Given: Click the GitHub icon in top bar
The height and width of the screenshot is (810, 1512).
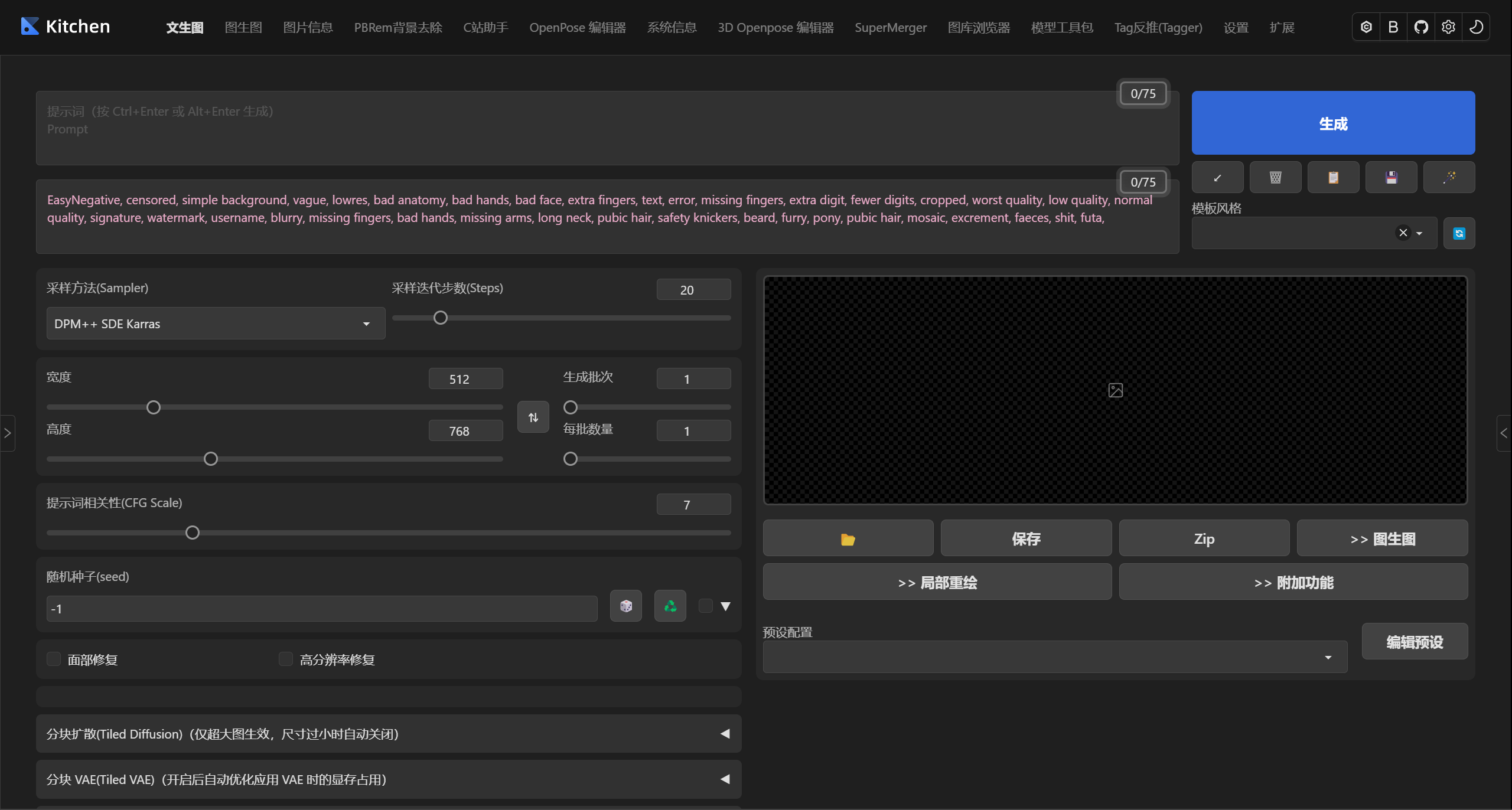Looking at the screenshot, I should tap(1421, 27).
